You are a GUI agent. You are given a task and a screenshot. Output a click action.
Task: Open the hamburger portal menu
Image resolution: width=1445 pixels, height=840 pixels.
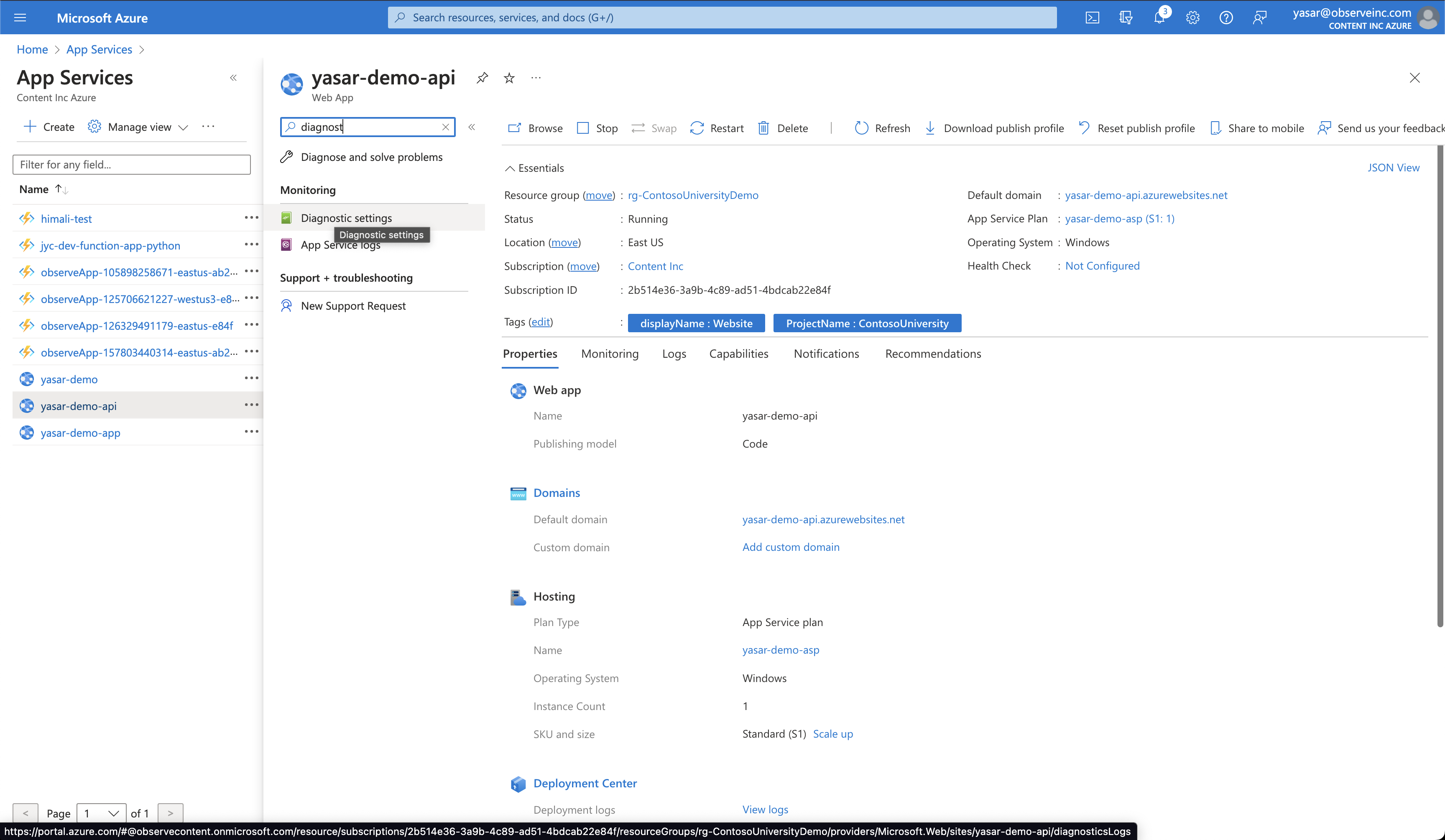(20, 18)
